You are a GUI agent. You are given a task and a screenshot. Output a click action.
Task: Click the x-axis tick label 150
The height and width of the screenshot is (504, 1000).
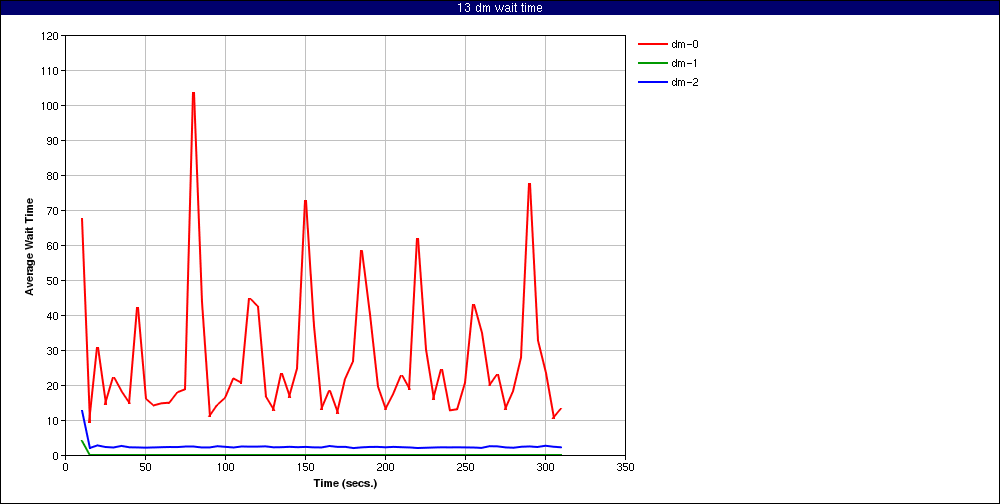tap(305, 467)
